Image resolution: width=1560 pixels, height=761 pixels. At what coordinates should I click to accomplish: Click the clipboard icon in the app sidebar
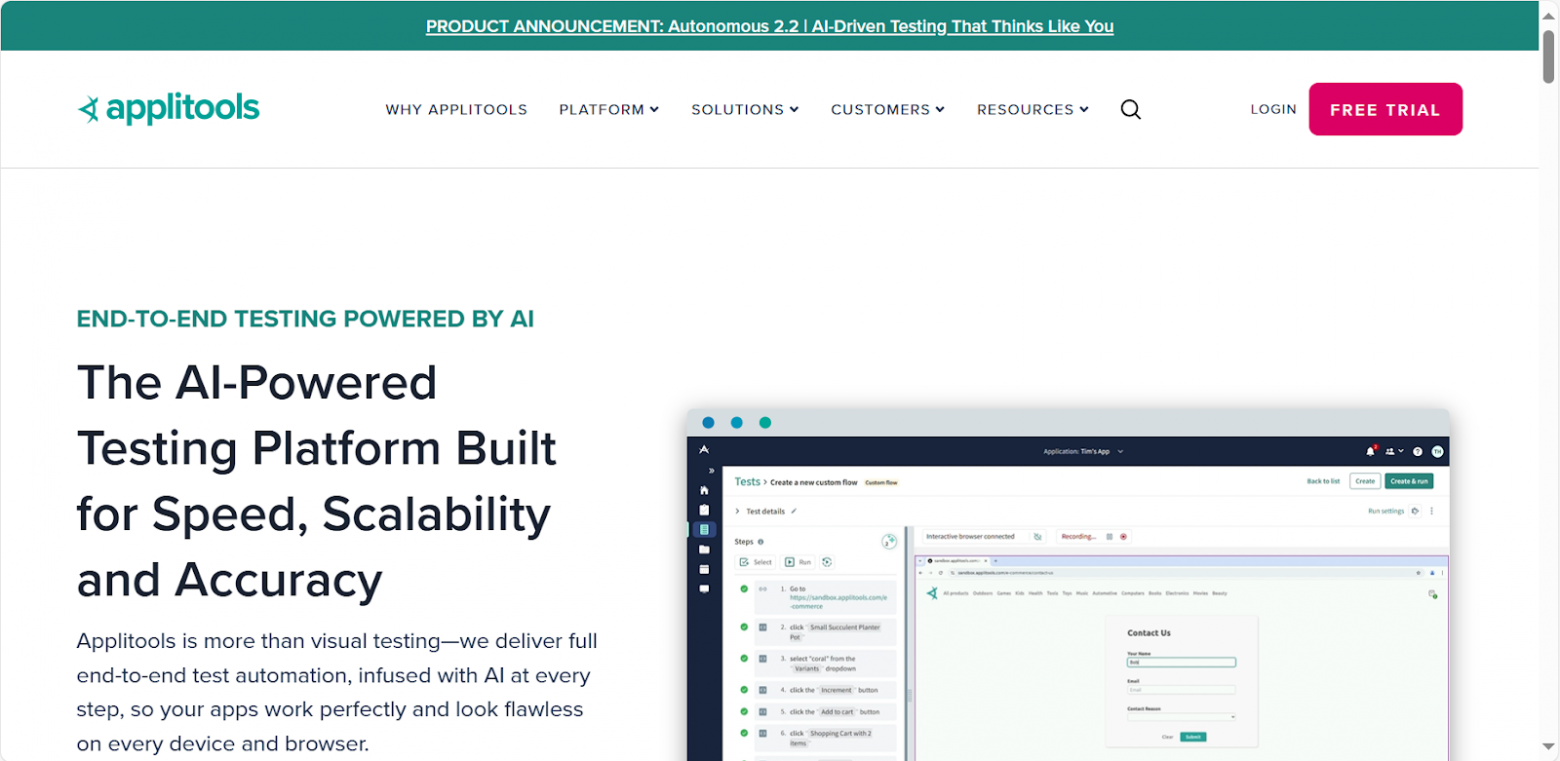704,510
